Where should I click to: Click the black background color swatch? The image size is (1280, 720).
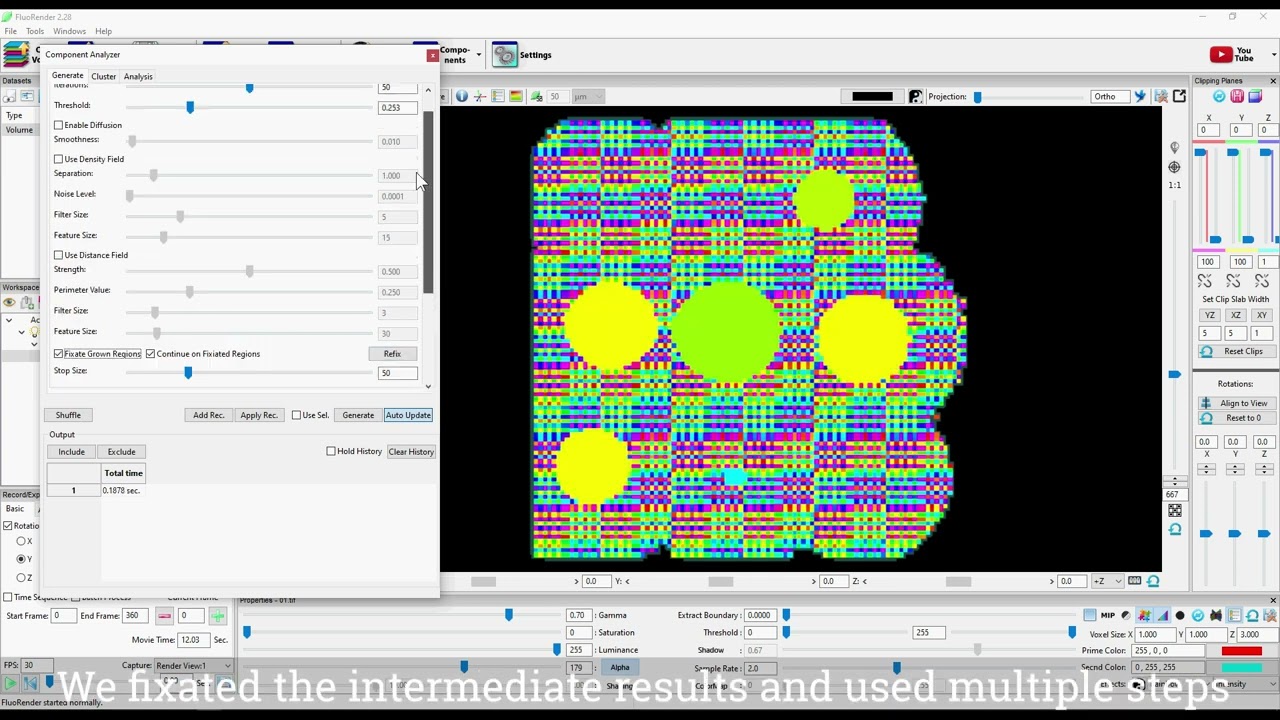(872, 96)
